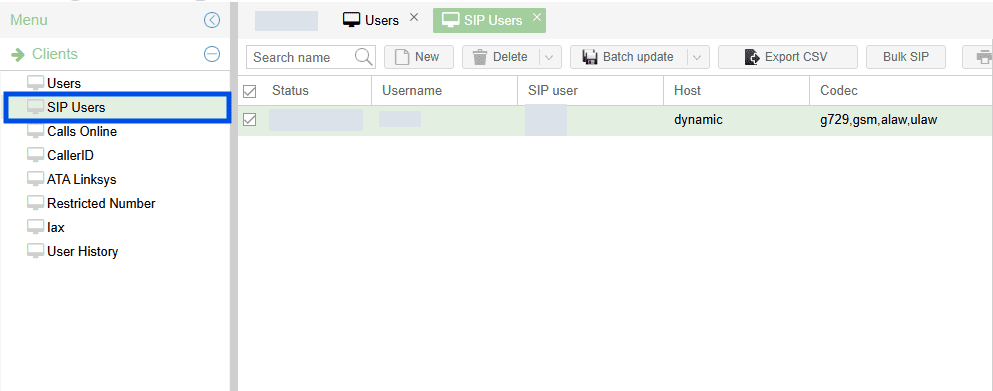Click monitor icon beside Users in sidebar
Viewport: 993px width, 391px height.
[x=35, y=83]
